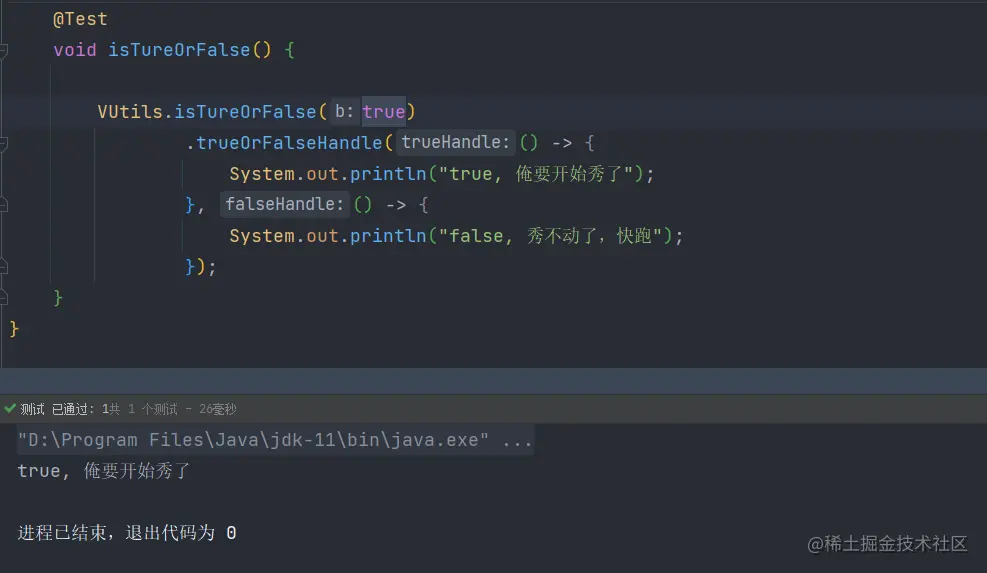Screen dimensions: 987x573
Task: Click the java.exe command line in console
Action: (275, 440)
